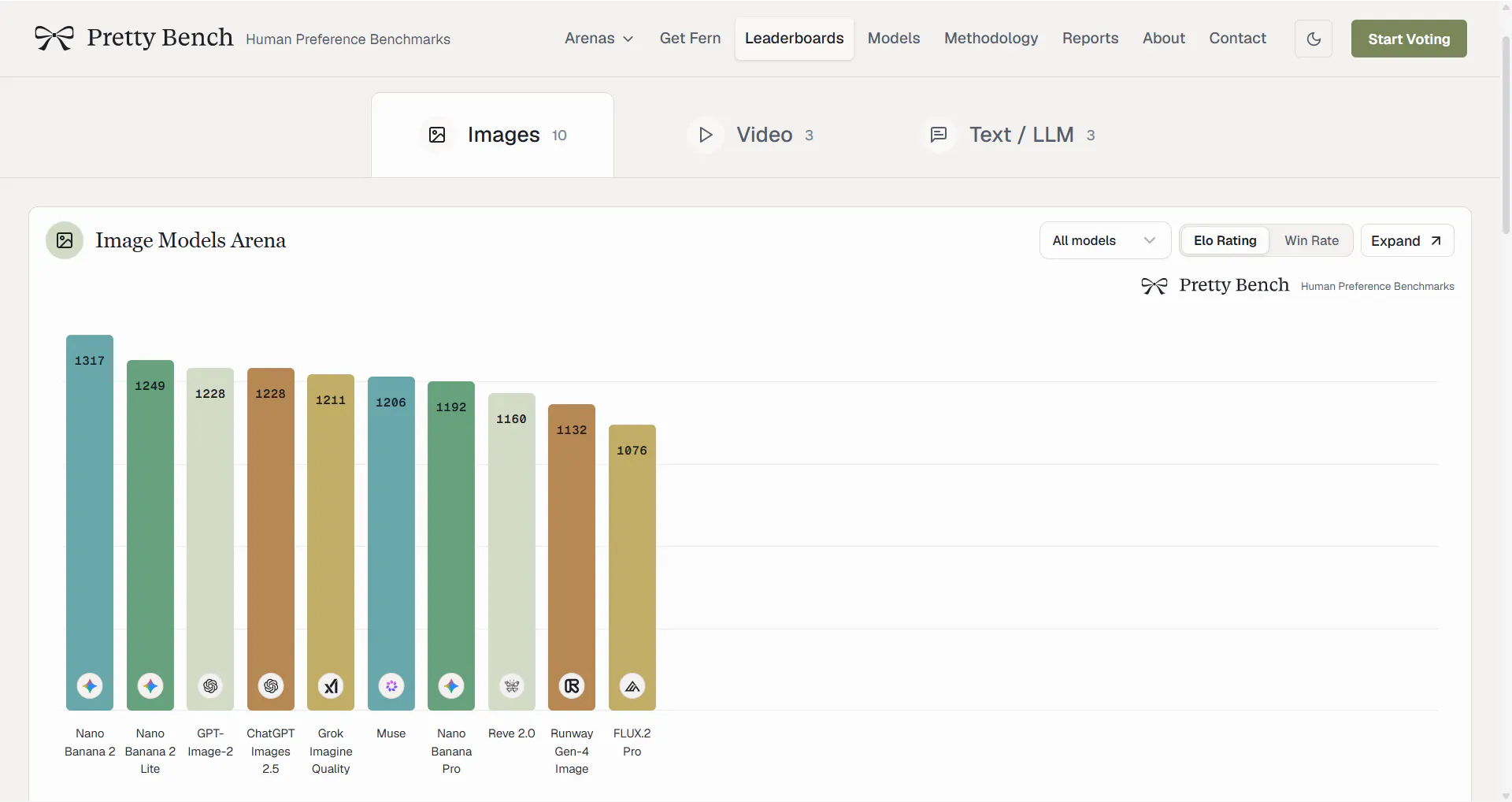Viewport: 1512px width, 802px height.
Task: Go to the Leaderboards nav item
Action: [794, 39]
